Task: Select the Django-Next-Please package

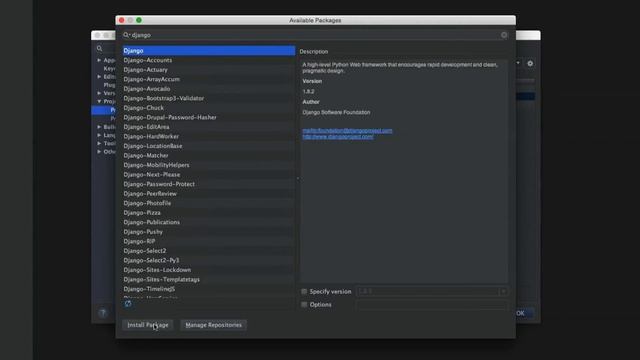Action: click(209, 174)
